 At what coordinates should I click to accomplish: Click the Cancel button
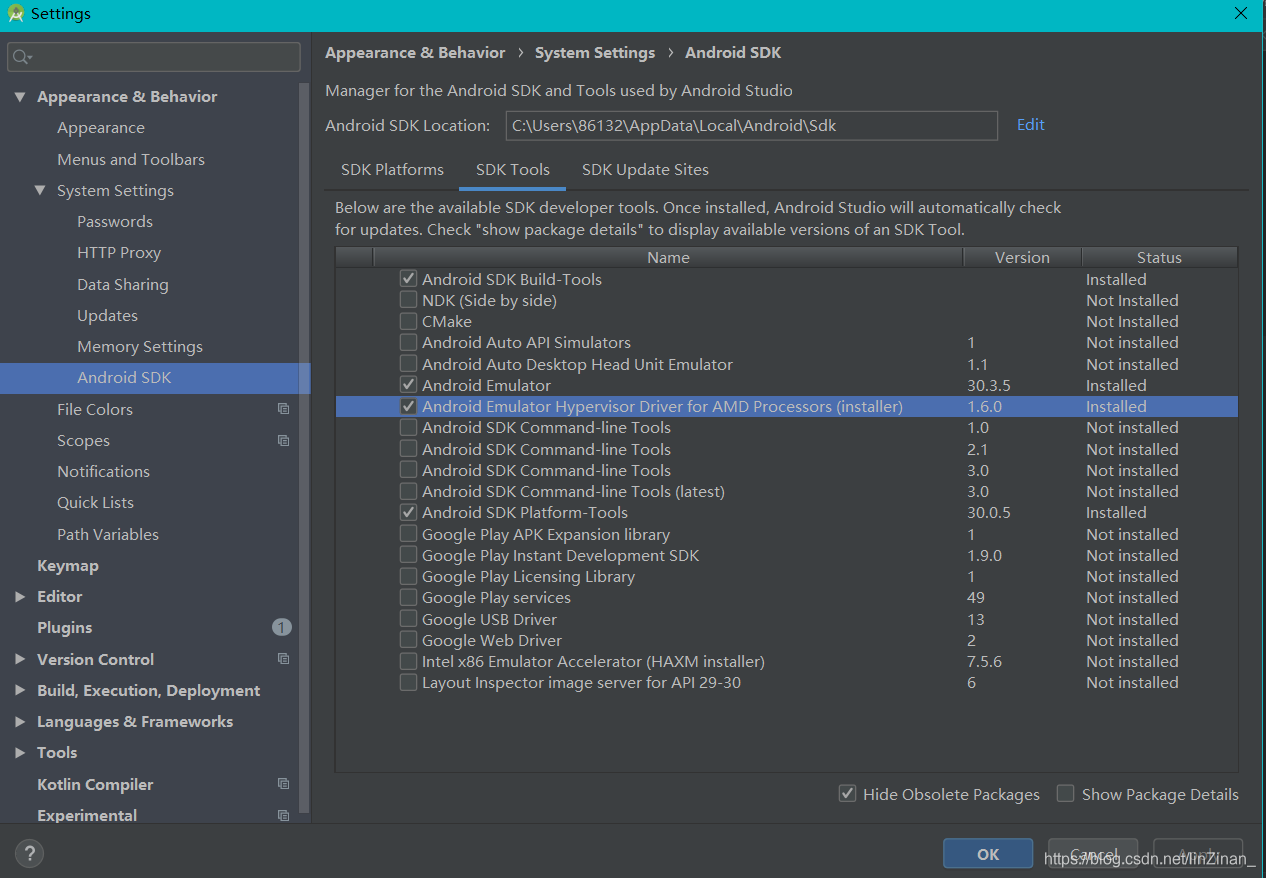pyautogui.click(x=1093, y=854)
